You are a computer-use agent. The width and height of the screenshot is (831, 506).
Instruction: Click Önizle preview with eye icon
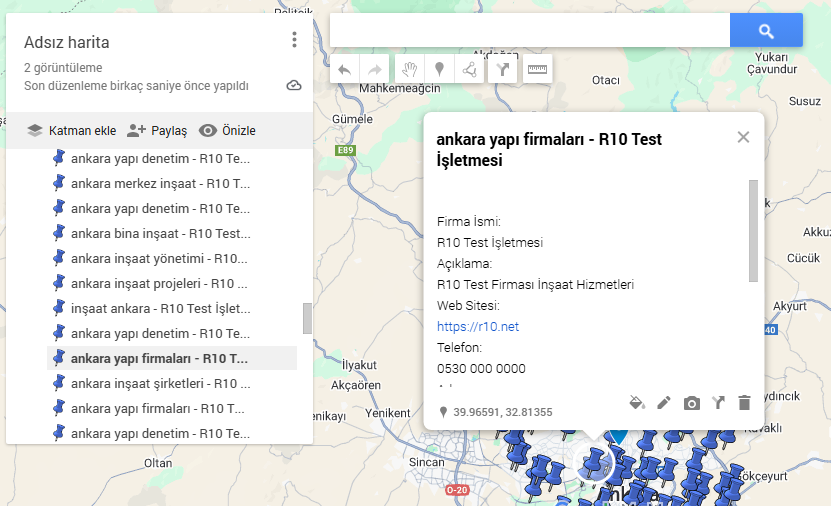click(x=227, y=131)
